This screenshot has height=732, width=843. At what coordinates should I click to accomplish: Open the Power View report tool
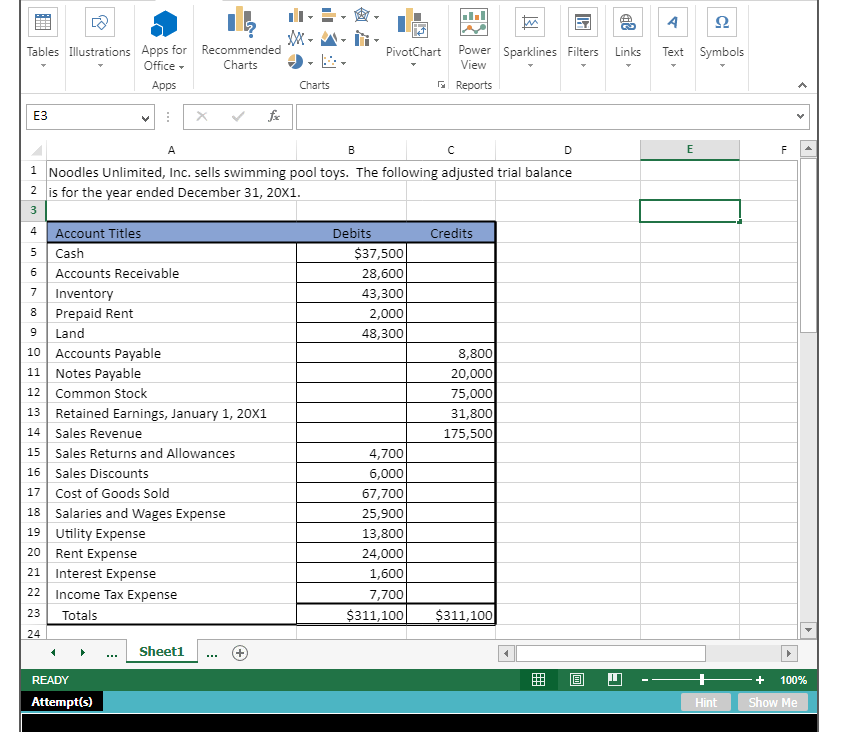pyautogui.click(x=474, y=35)
